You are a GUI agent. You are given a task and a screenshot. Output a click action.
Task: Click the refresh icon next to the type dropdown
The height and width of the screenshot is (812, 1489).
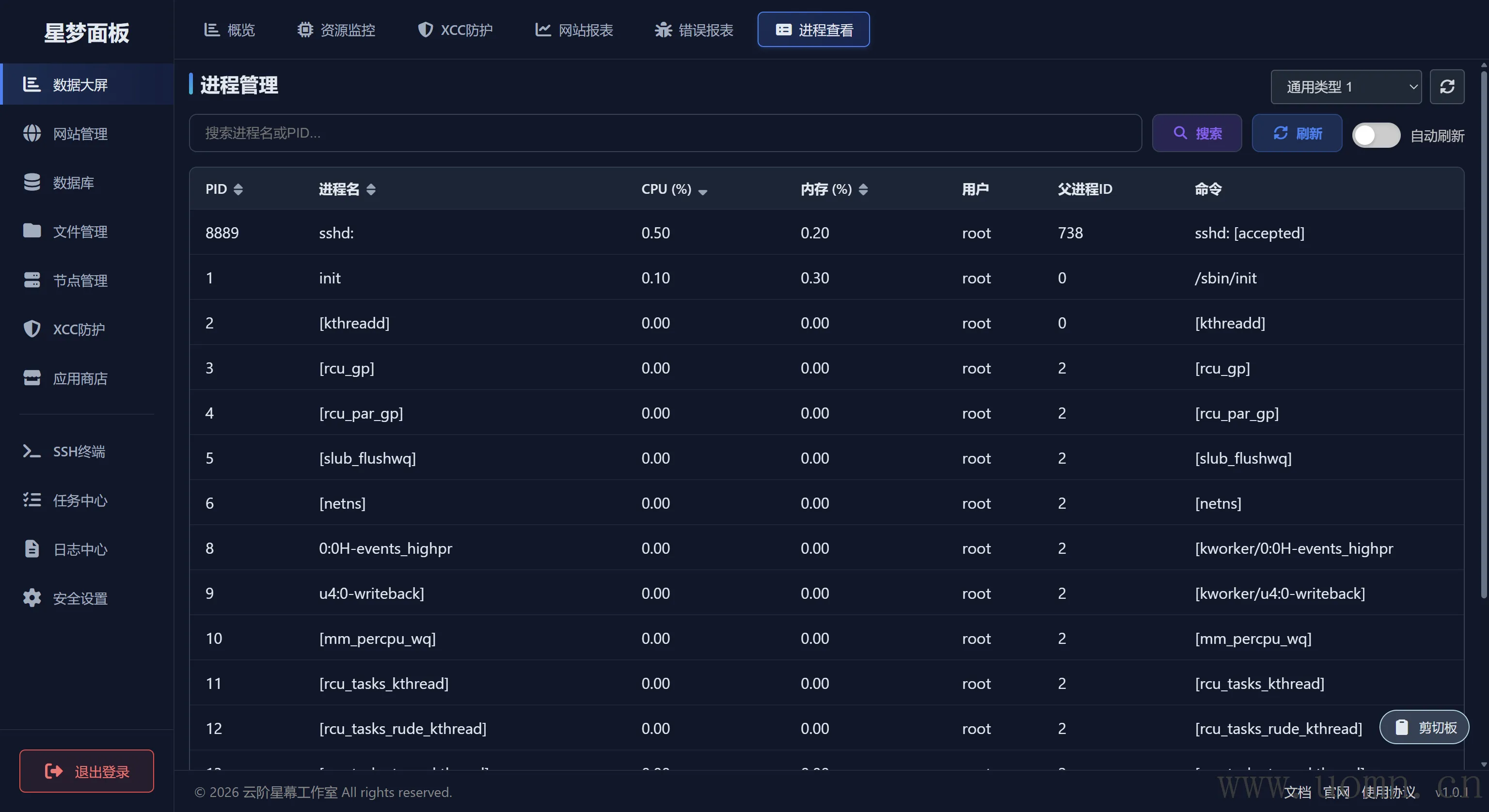1447,87
